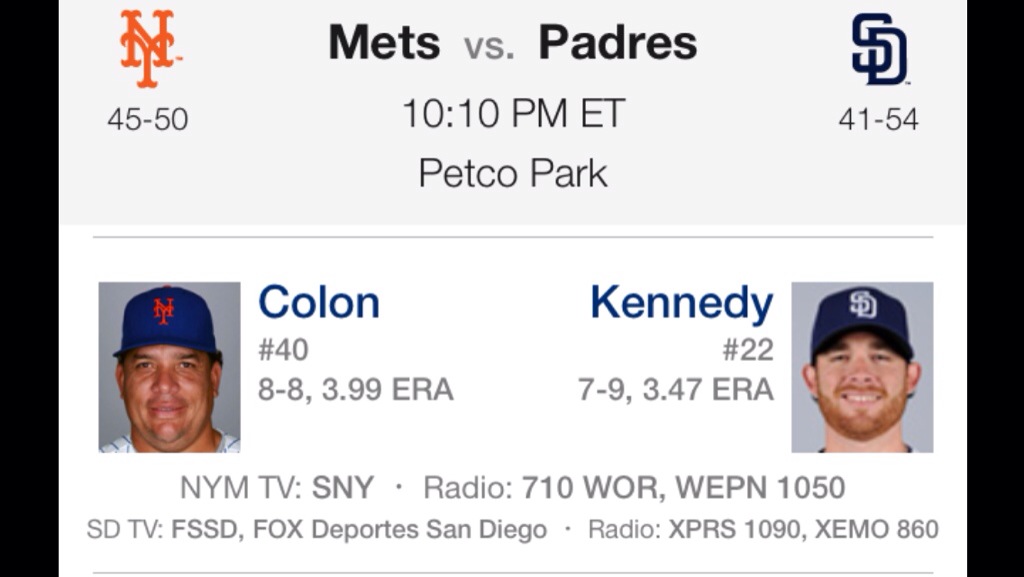Tap the New York Mets team logo
Viewport: 1024px width, 577px height.
[x=148, y=49]
